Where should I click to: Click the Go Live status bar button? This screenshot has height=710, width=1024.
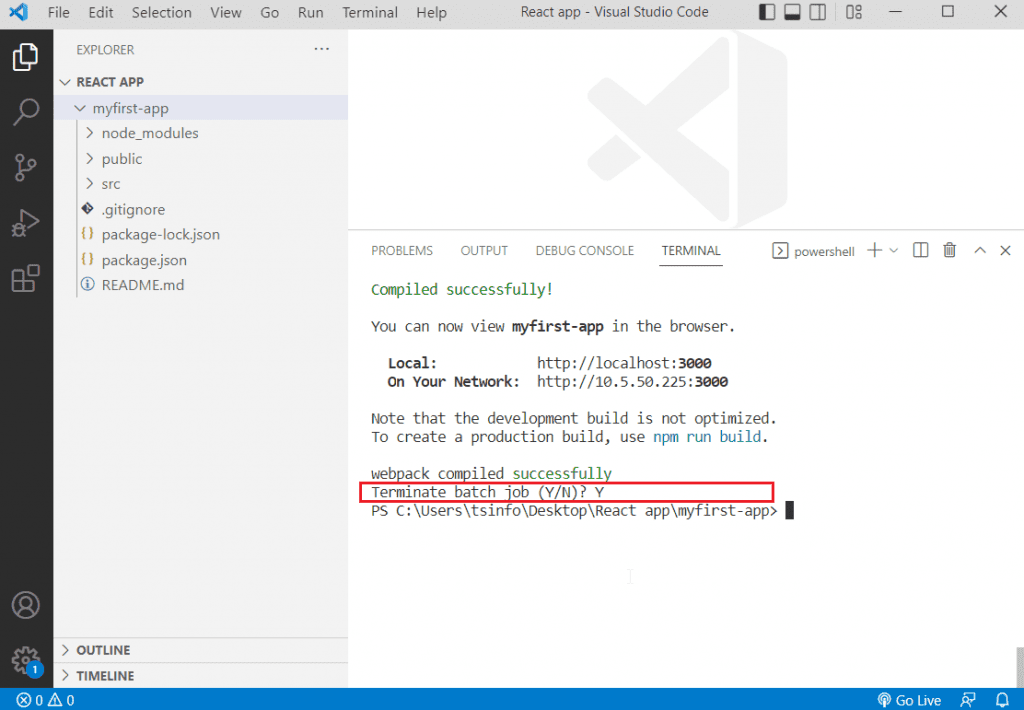point(909,700)
